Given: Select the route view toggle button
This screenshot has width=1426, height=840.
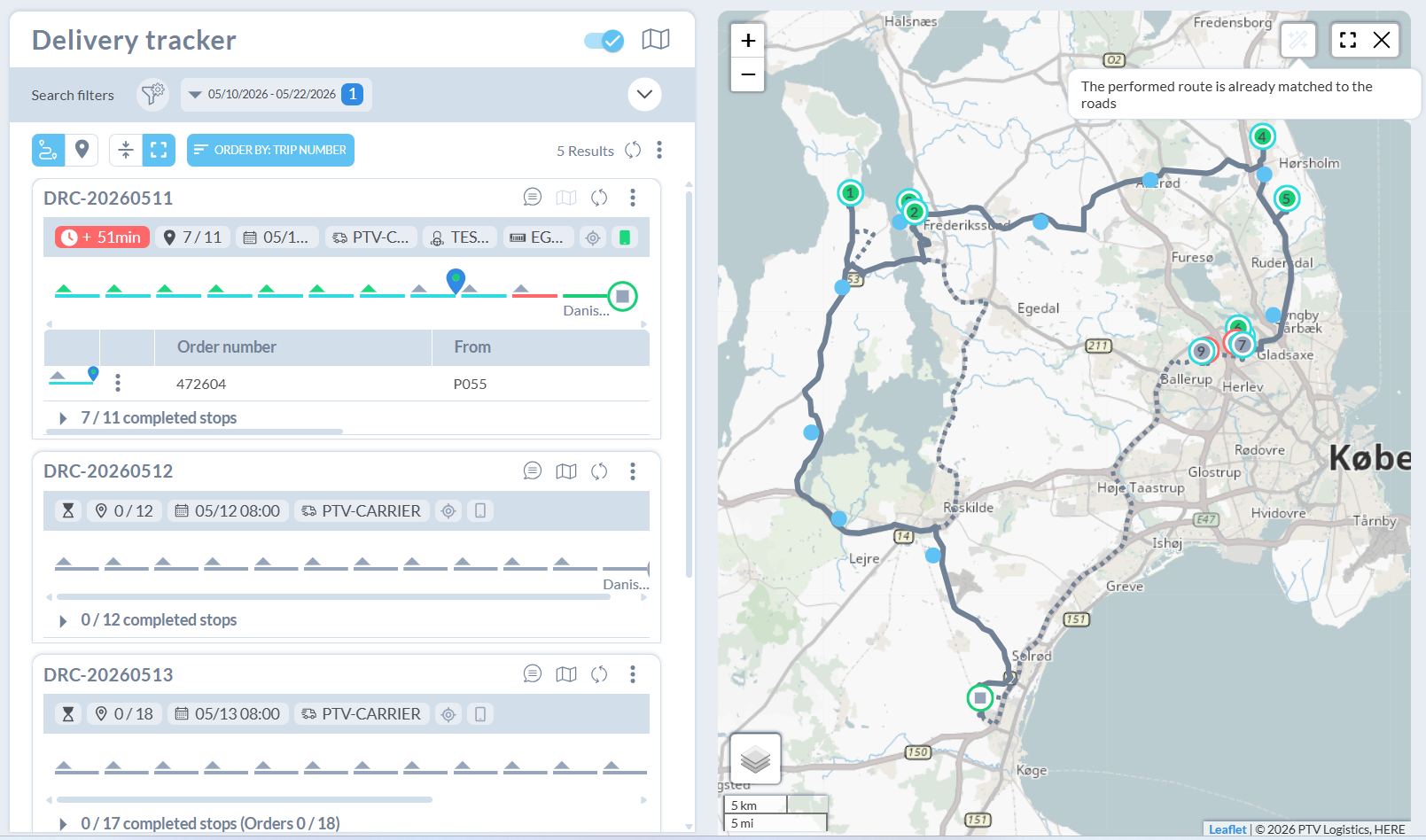Looking at the screenshot, I should [49, 150].
